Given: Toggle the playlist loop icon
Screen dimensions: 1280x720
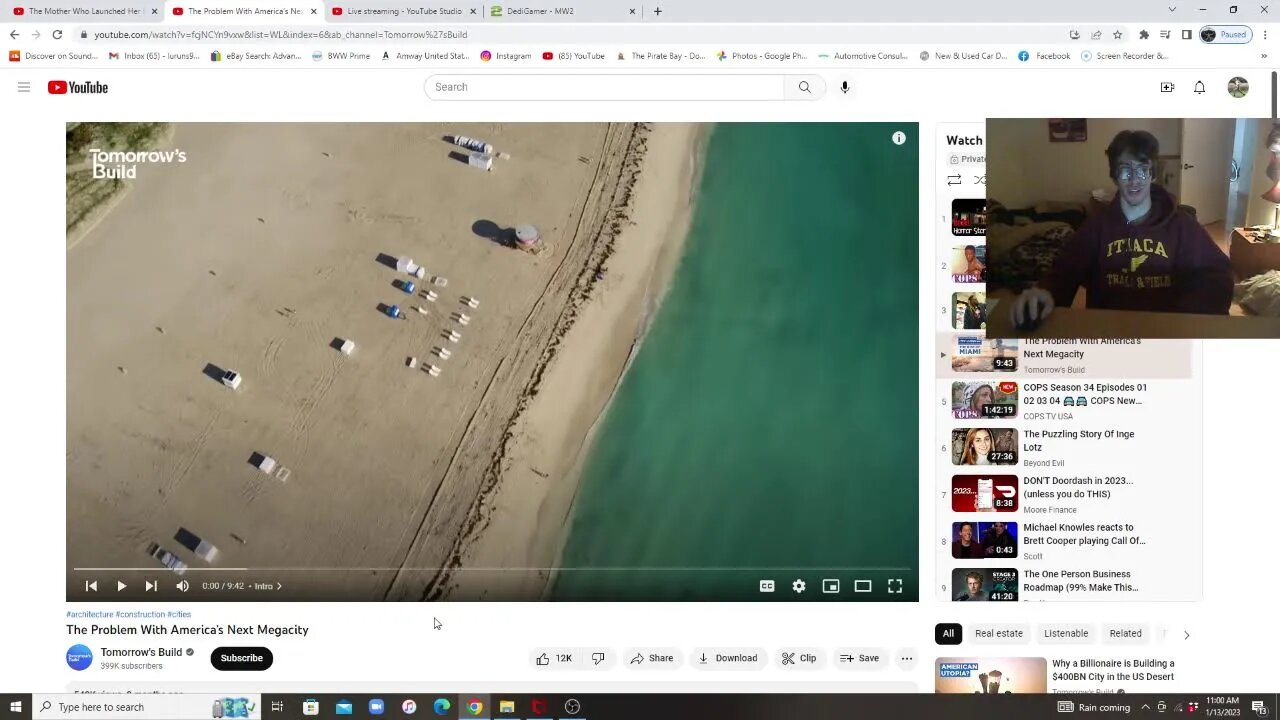Looking at the screenshot, I should coord(954,180).
